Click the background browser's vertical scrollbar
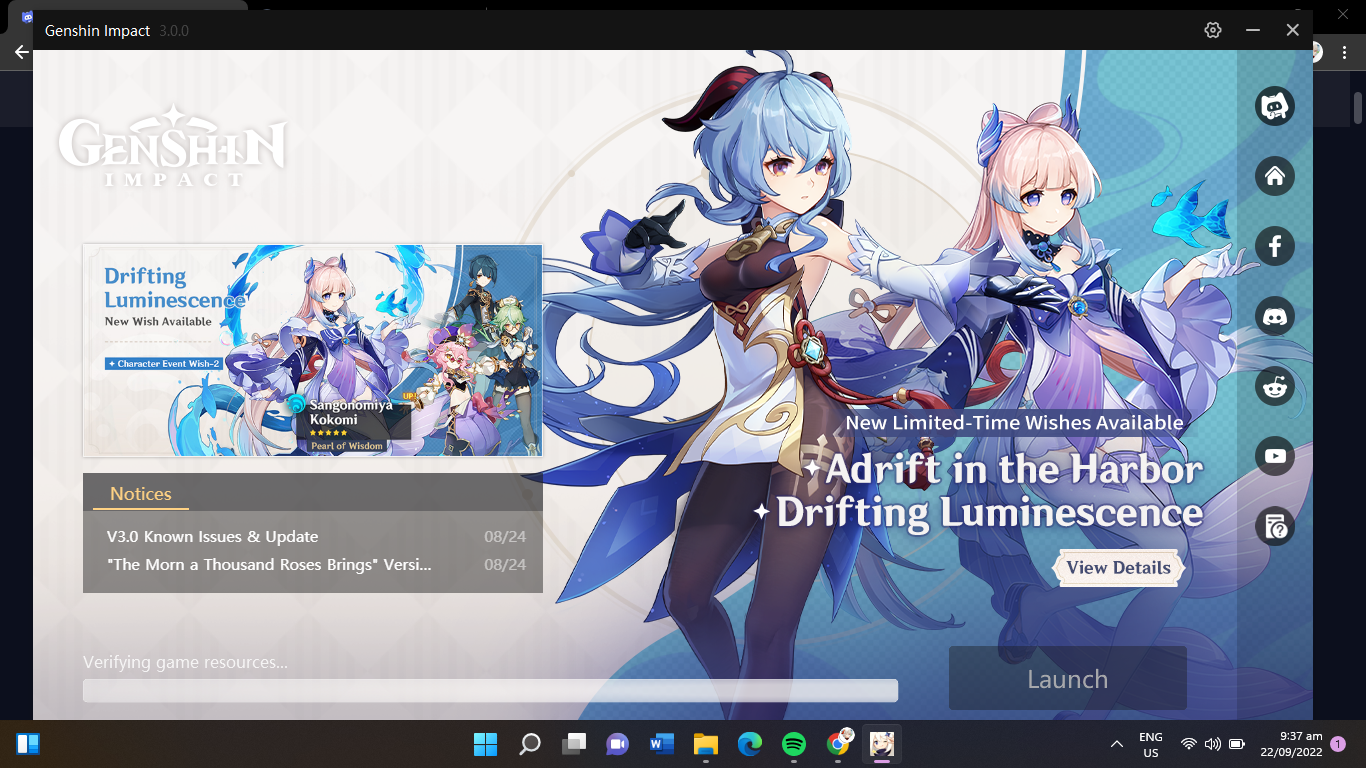Viewport: 1366px width, 768px height. click(x=1358, y=108)
